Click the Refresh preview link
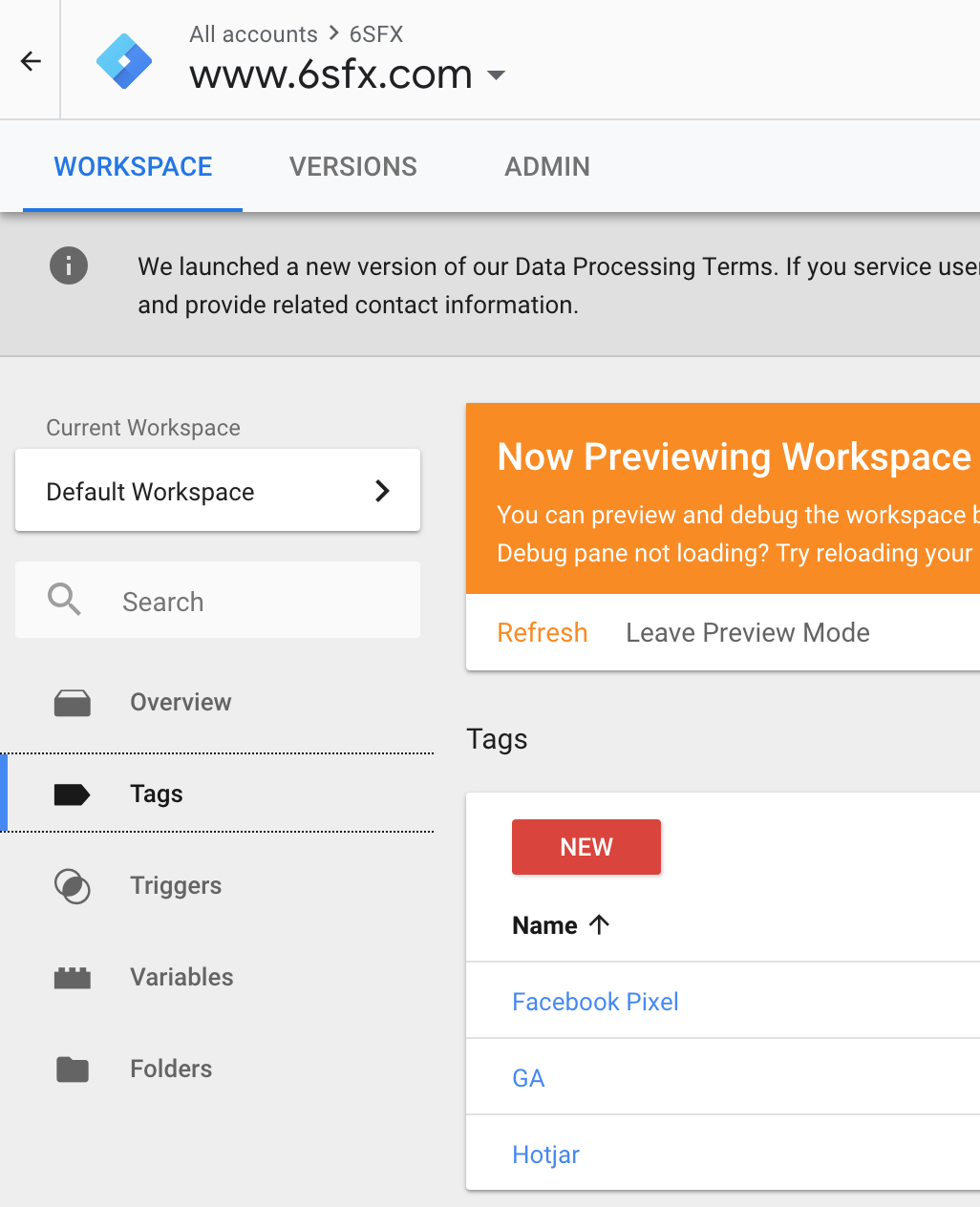Image resolution: width=980 pixels, height=1207 pixels. pos(543,632)
